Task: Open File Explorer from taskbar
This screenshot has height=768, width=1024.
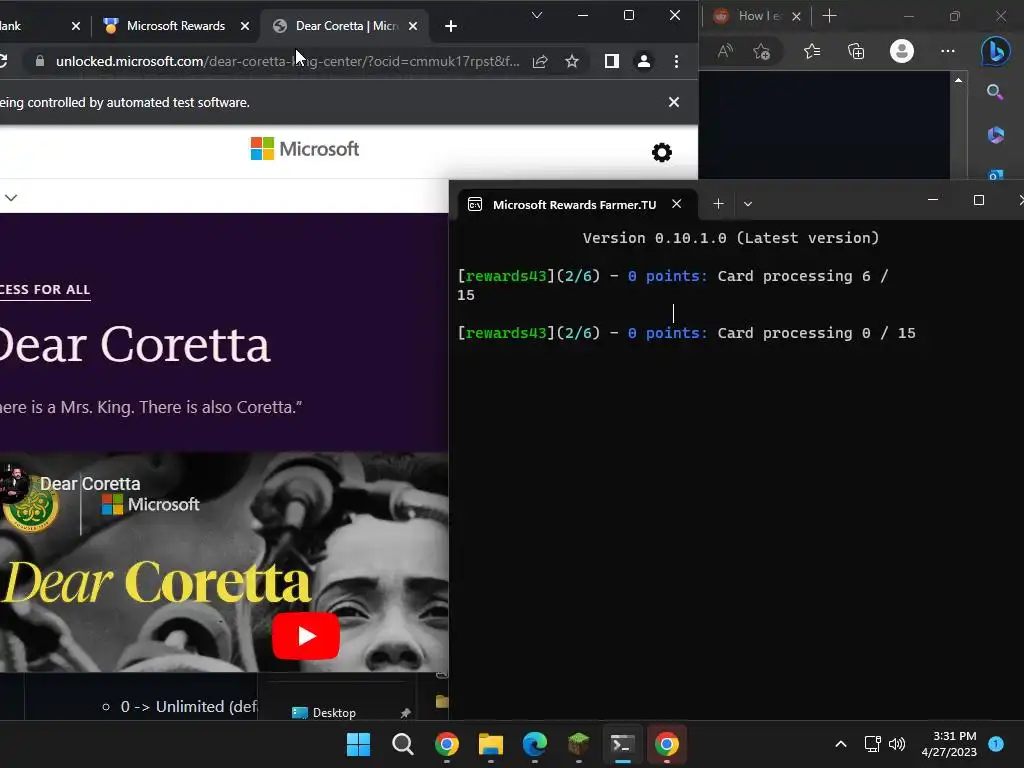Action: click(490, 744)
